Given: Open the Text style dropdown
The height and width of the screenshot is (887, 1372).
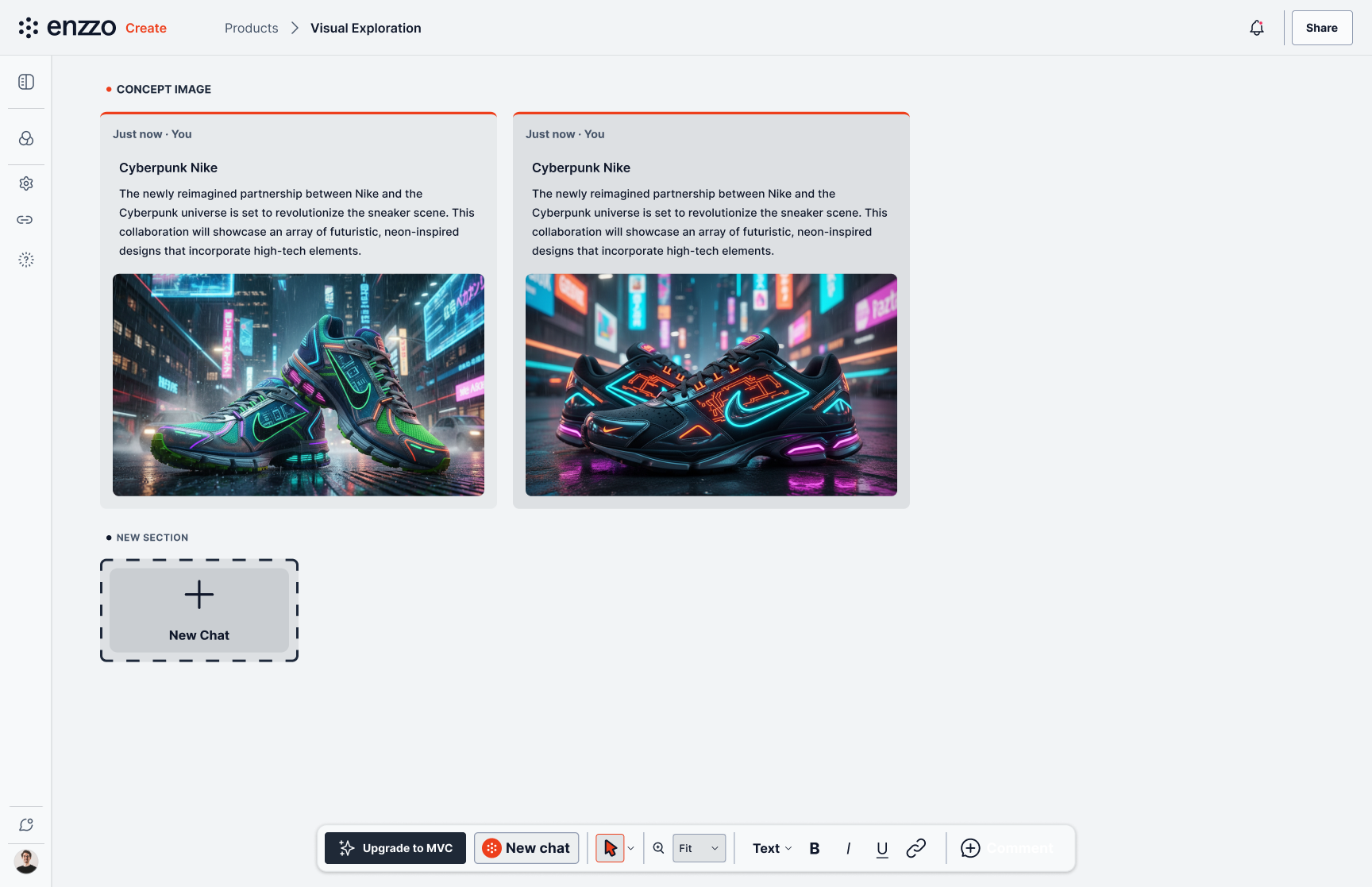Looking at the screenshot, I should [x=772, y=848].
